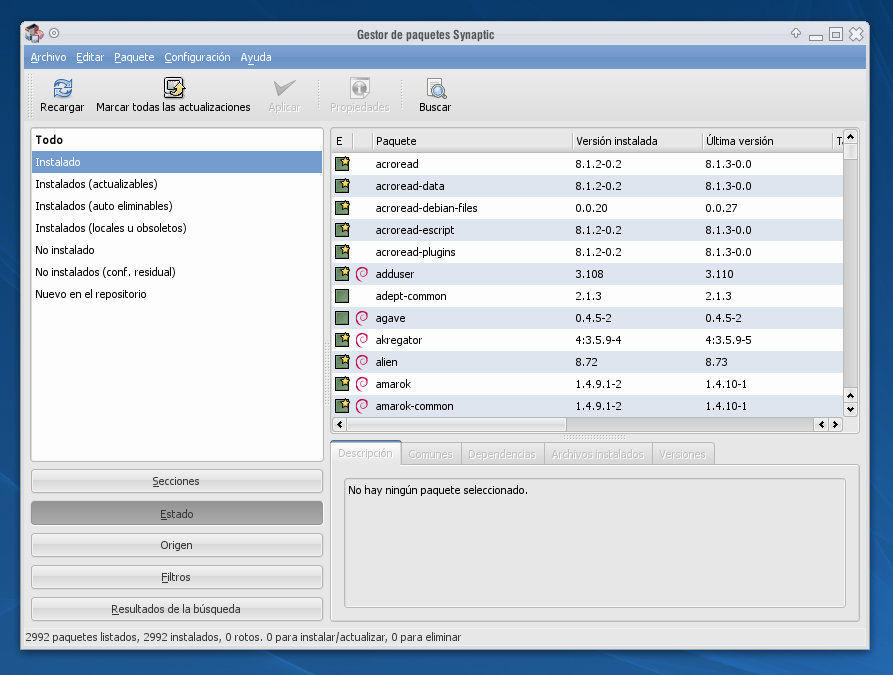Click Debian swirl icon next to amarok-common
This screenshot has height=675, width=893.
pyautogui.click(x=362, y=406)
